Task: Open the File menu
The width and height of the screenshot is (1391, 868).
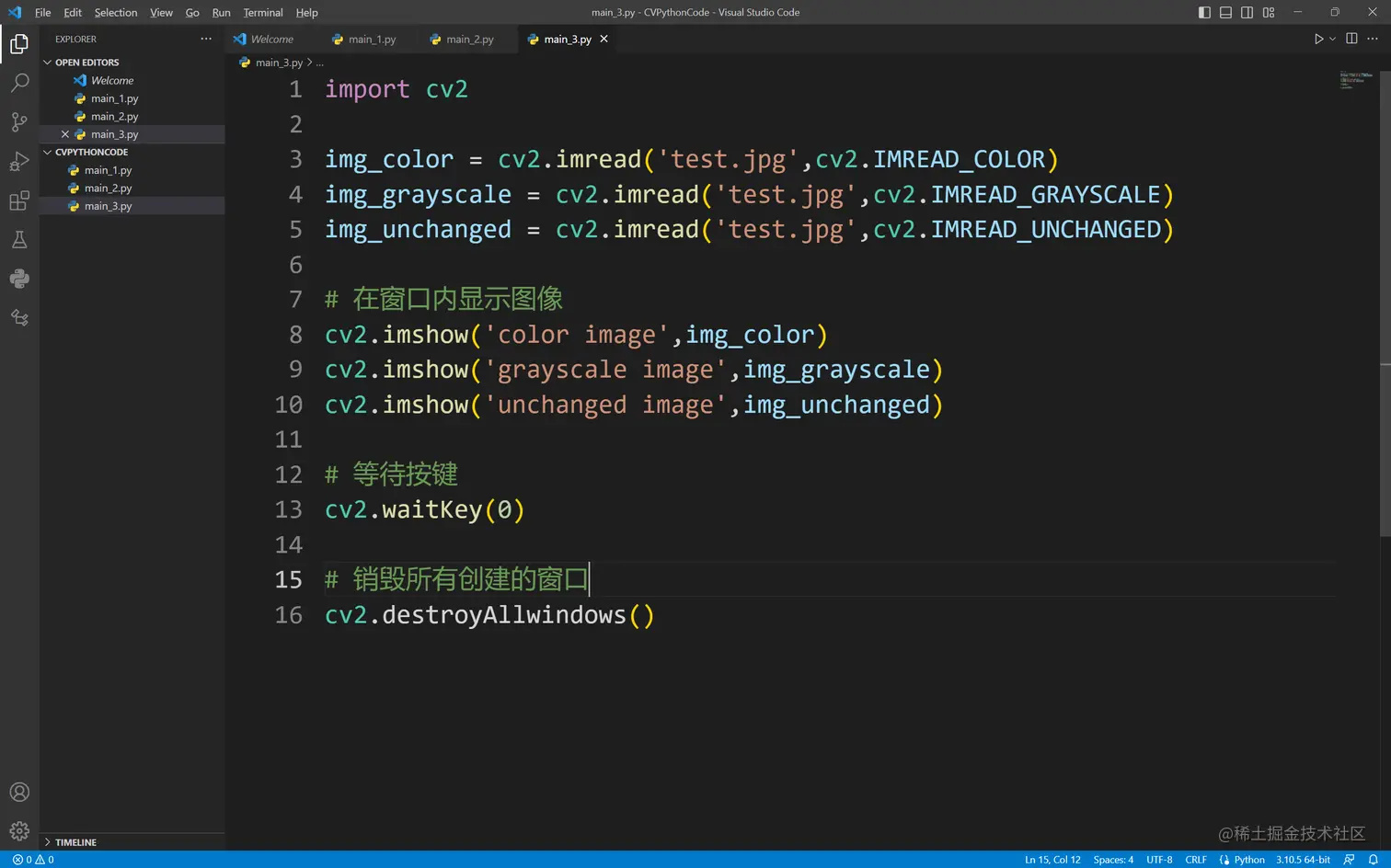Action: pyautogui.click(x=42, y=12)
